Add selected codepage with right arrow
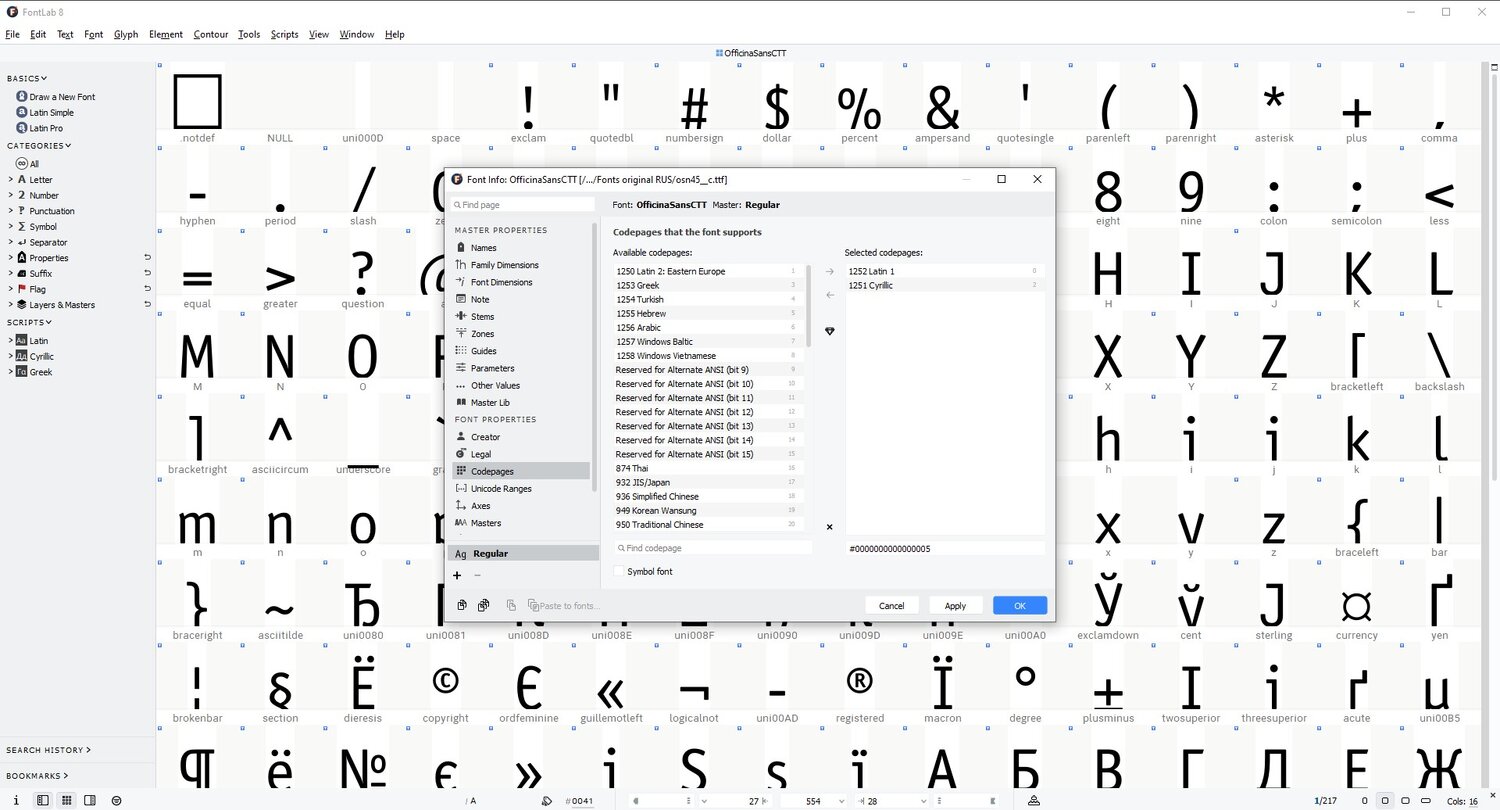Viewport: 1500px width, 810px height. [829, 271]
